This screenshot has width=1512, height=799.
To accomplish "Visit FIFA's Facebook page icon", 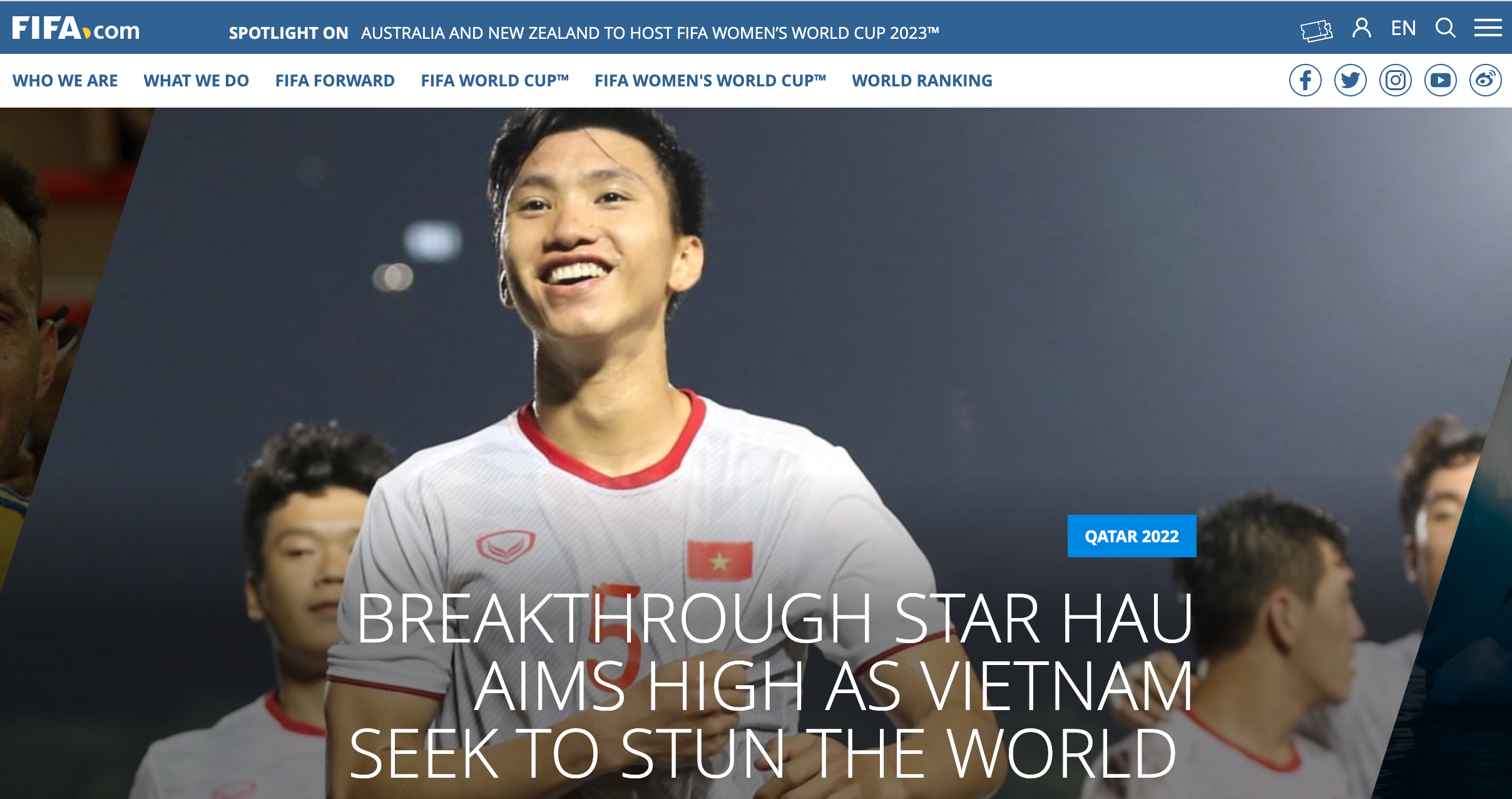I will pyautogui.click(x=1305, y=80).
